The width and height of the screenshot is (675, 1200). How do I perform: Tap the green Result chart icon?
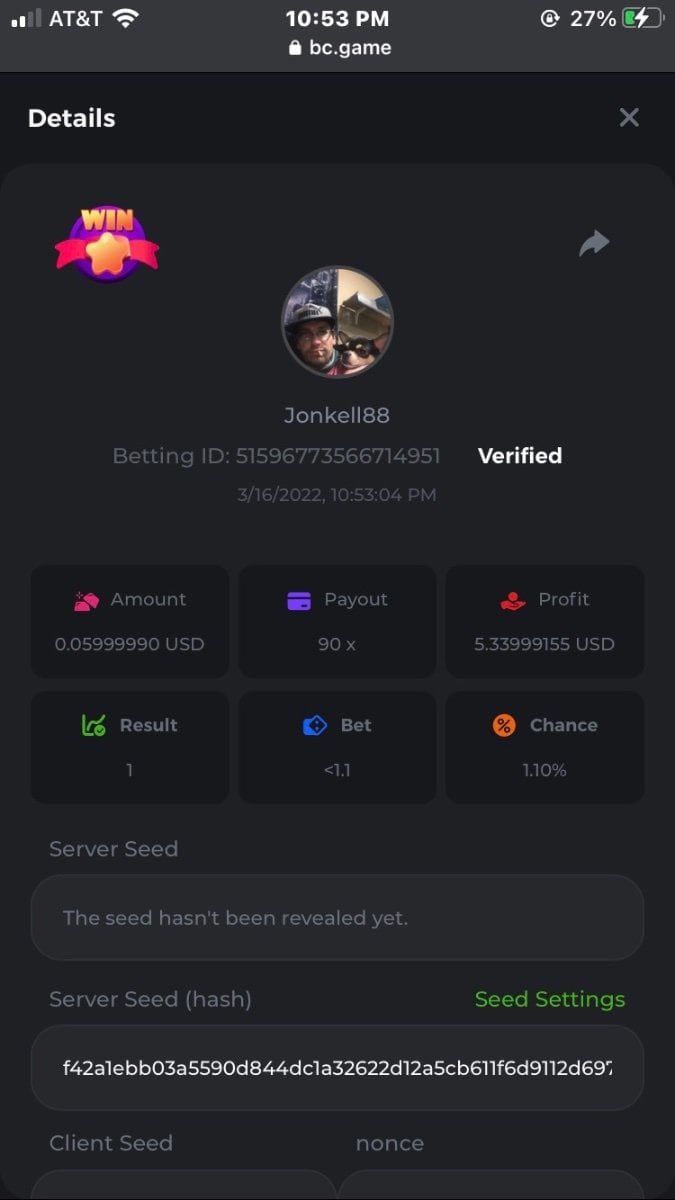pos(94,726)
